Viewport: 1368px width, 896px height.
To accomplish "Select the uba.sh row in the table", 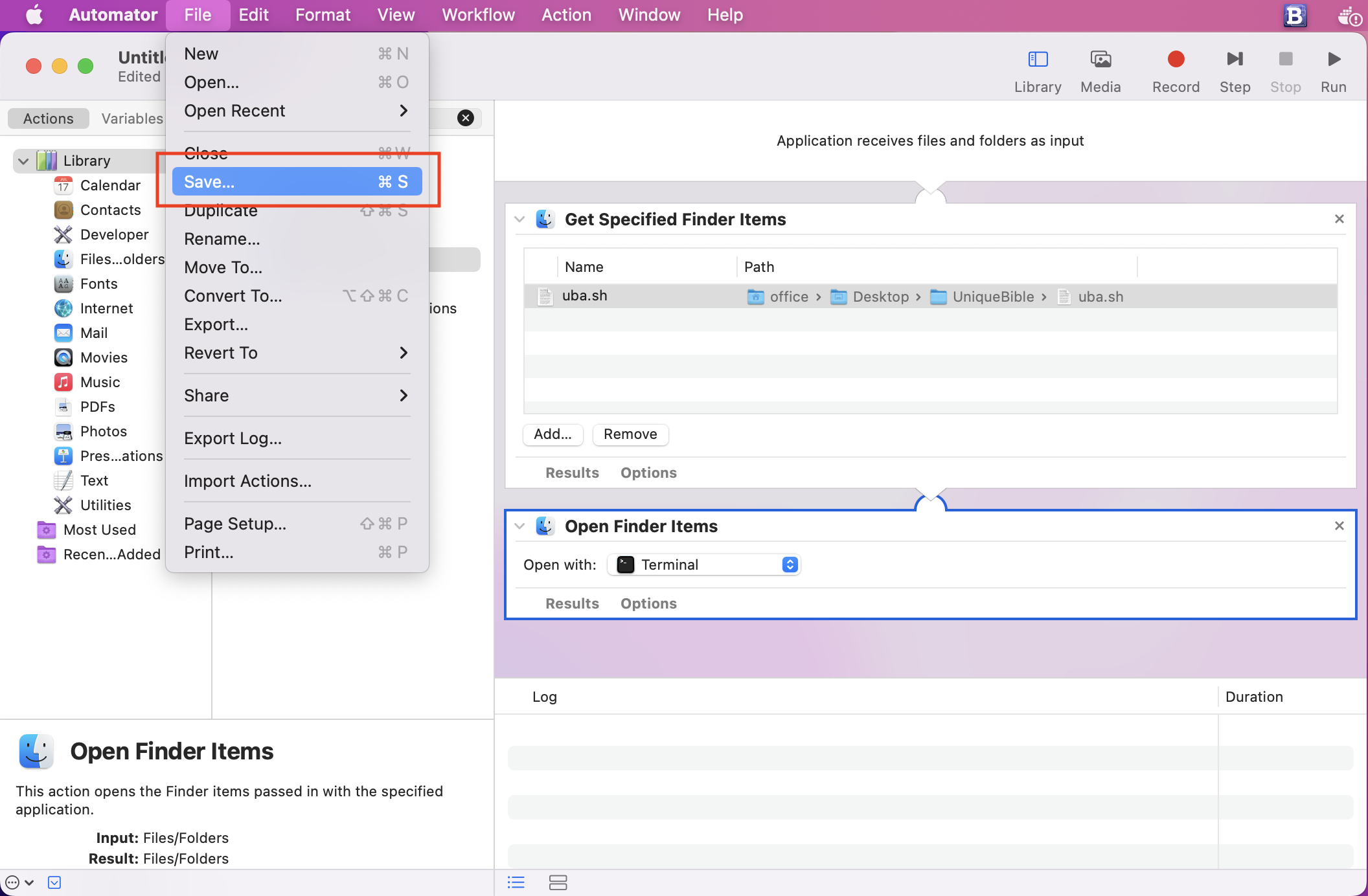I will tap(930, 297).
